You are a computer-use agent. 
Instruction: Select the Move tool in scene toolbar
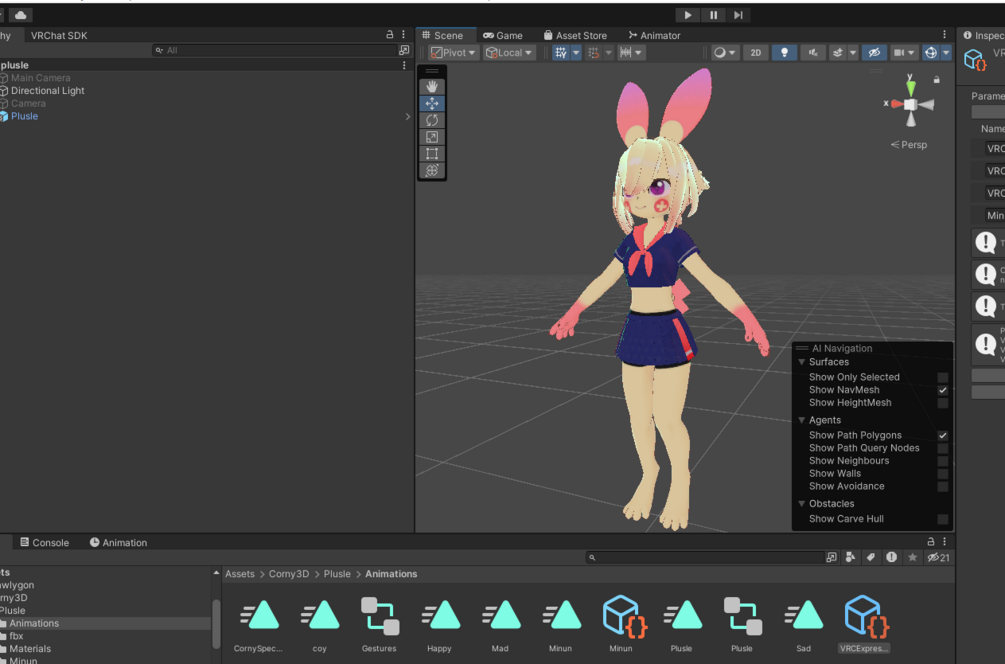click(432, 103)
